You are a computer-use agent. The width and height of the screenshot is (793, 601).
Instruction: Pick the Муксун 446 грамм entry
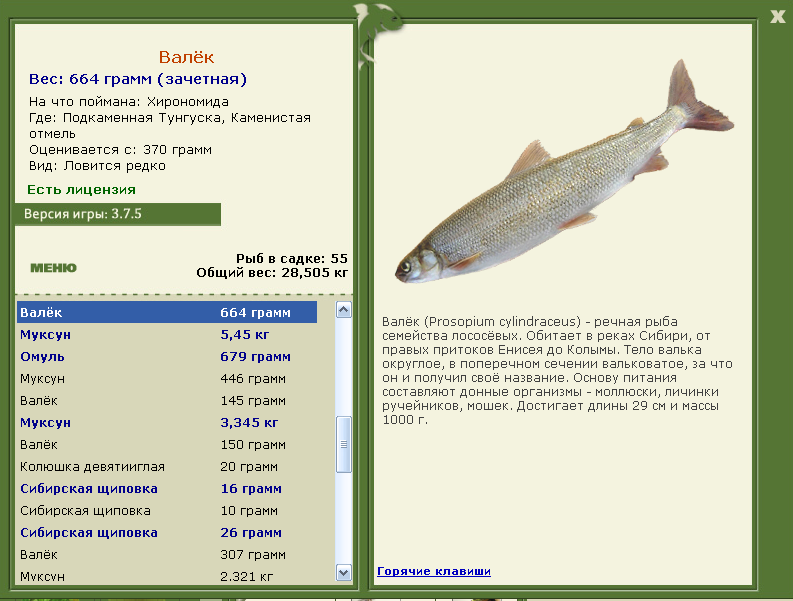(x=167, y=379)
